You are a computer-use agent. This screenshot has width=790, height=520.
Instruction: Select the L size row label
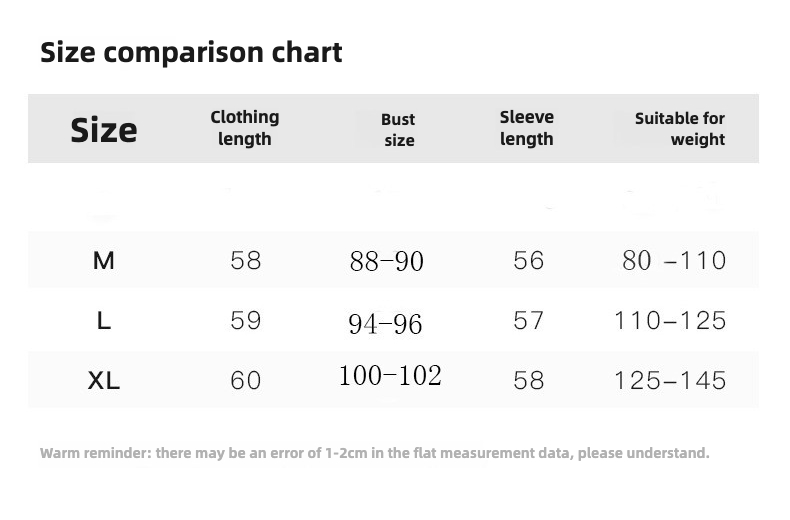click(104, 321)
